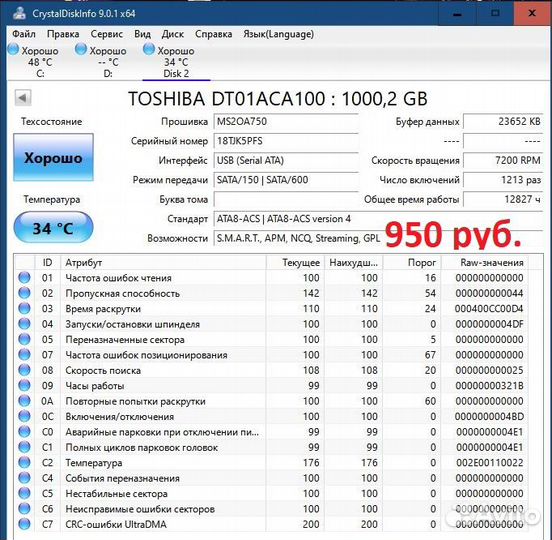The image size is (552, 540).
Task: Click status orb for attribute 03 spin-up time
Action: [x=24, y=308]
